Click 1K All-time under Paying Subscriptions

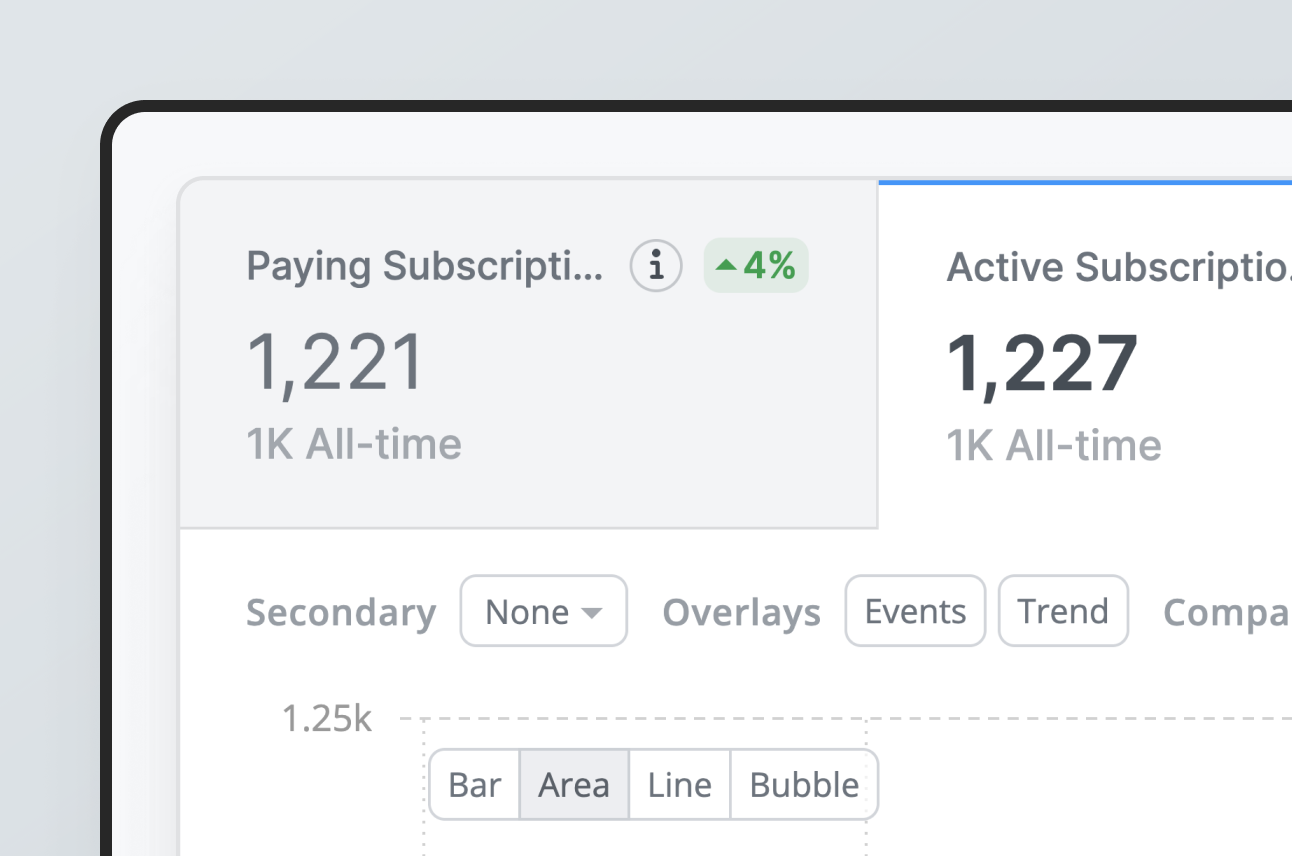(x=354, y=445)
